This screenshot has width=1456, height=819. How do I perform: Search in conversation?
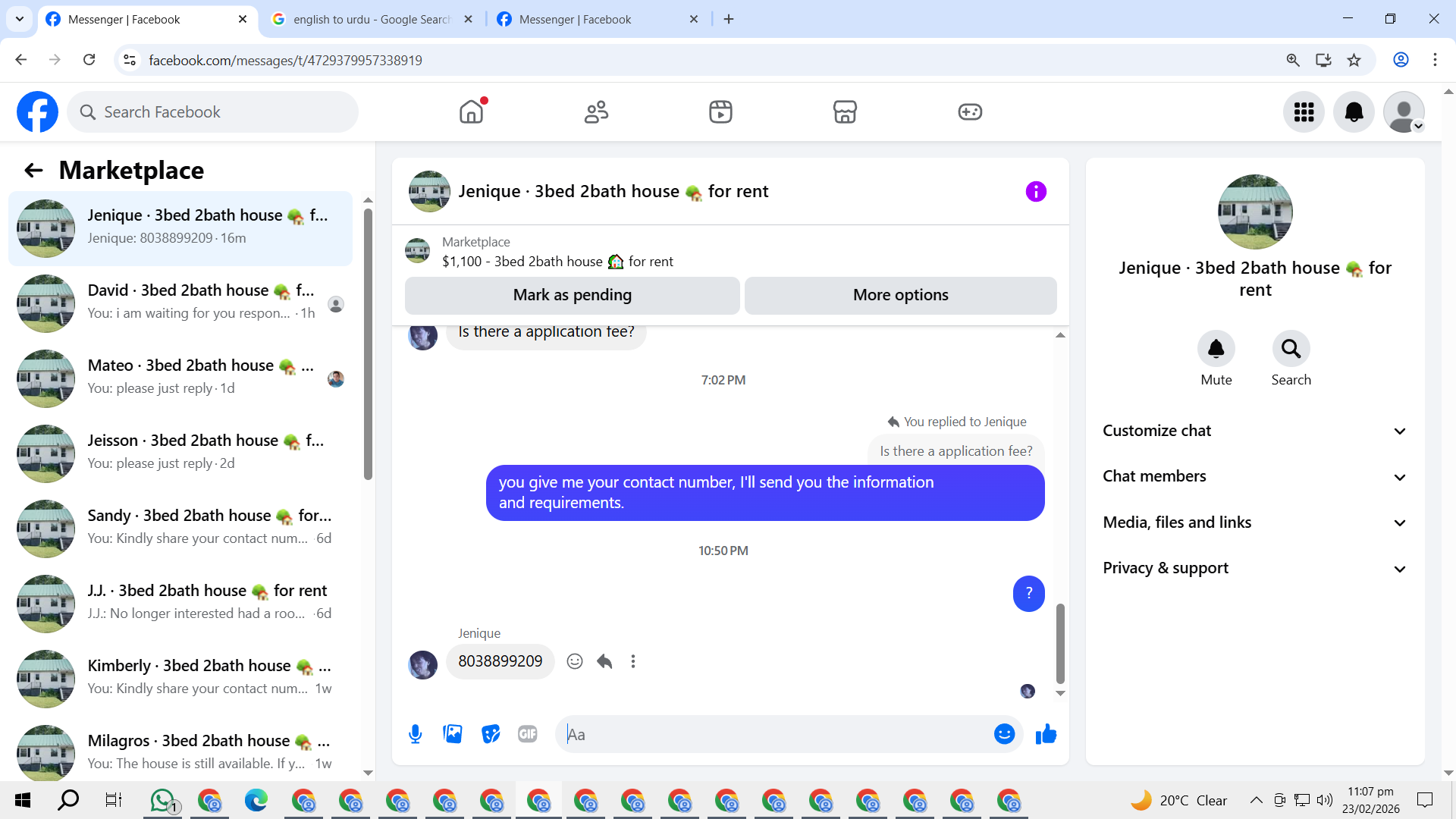click(x=1291, y=350)
